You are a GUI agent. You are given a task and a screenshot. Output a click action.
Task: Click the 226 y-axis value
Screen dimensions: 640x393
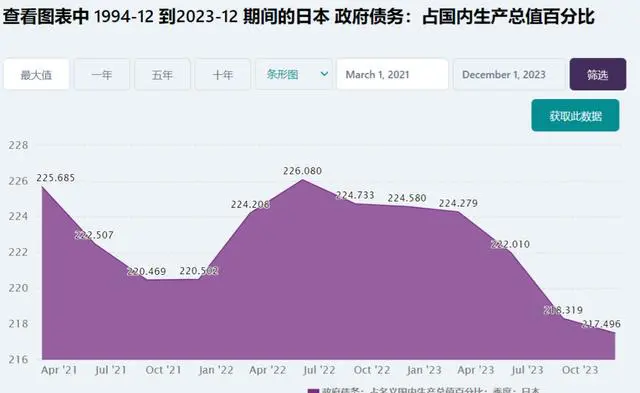[18, 181]
